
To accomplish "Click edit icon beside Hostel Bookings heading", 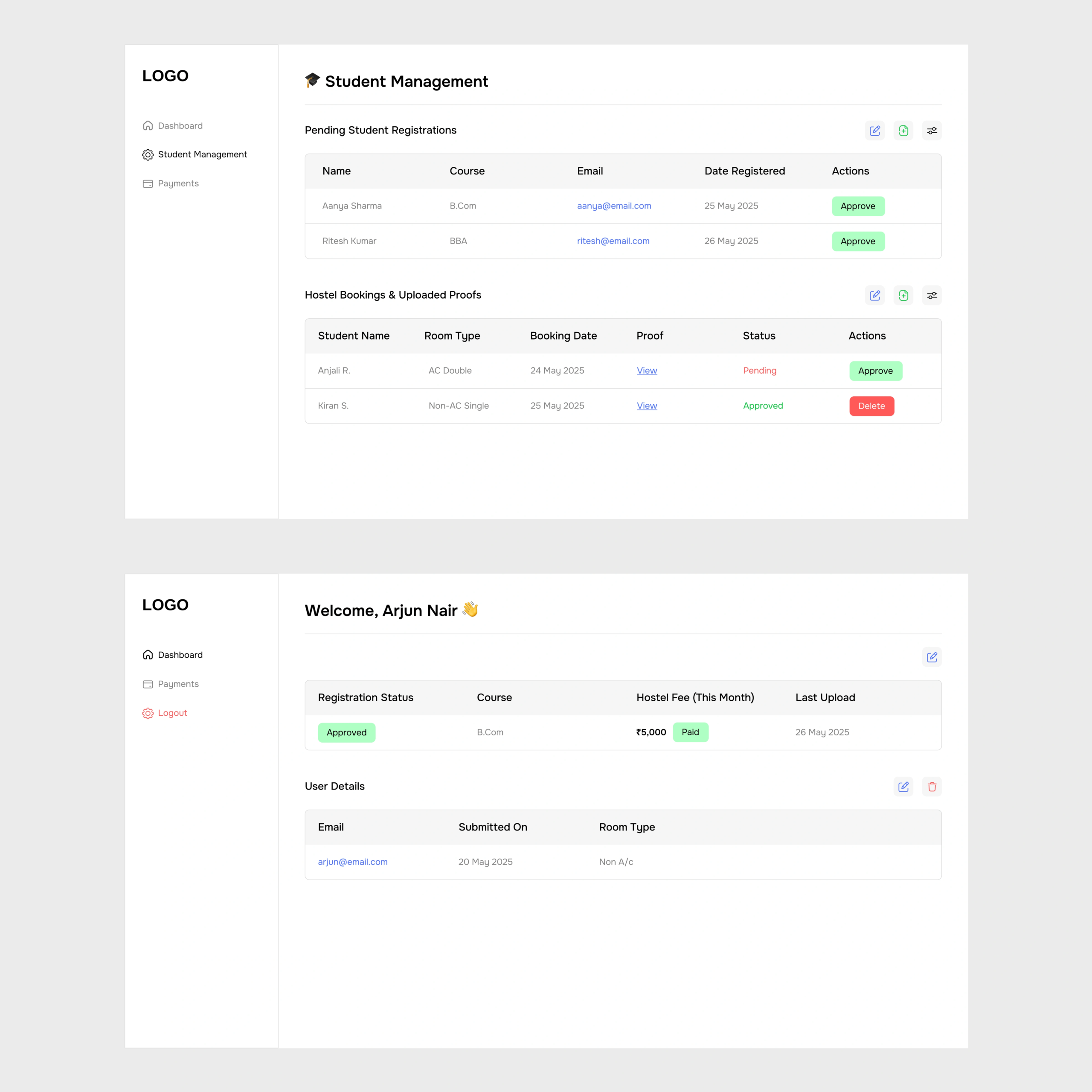I will tap(874, 295).
